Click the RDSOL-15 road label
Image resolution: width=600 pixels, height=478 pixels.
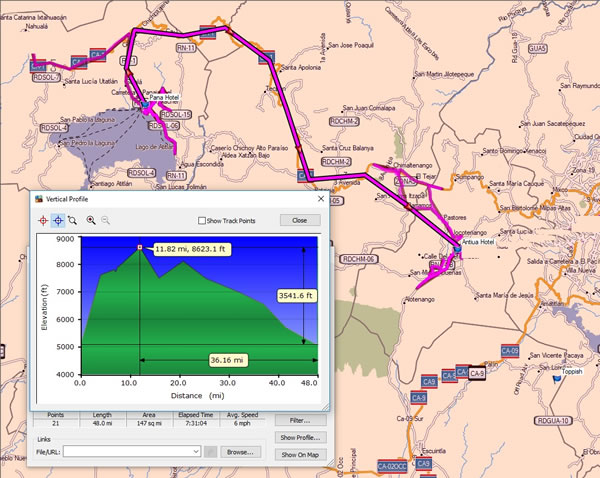176,114
